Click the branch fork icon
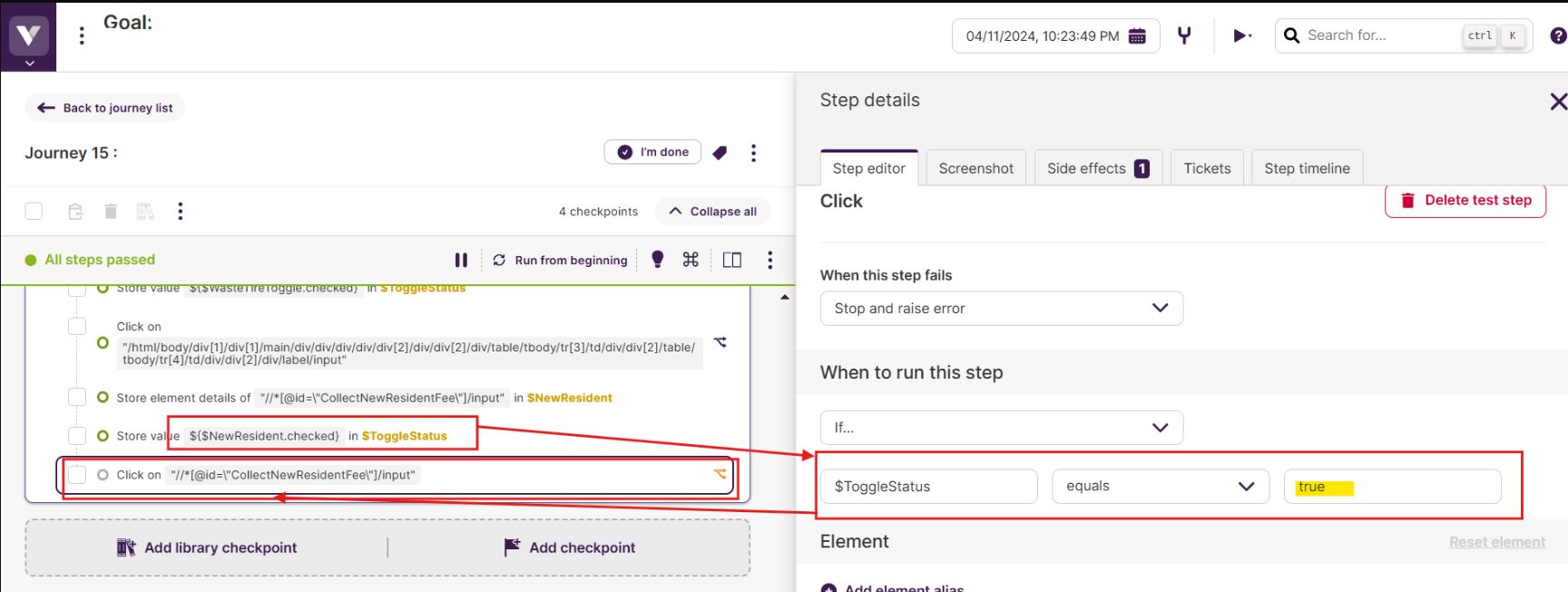Screen dimensions: 1568x592 [1184, 35]
